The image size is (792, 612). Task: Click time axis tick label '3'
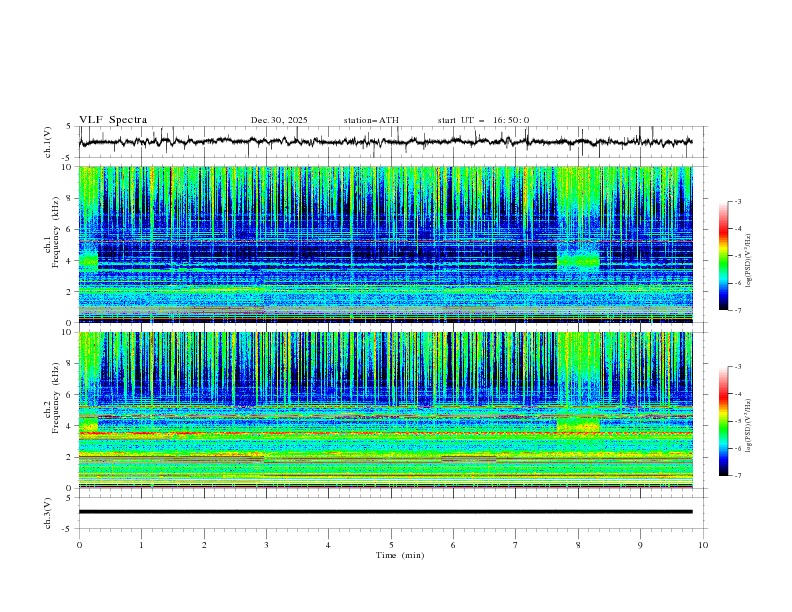[266, 545]
